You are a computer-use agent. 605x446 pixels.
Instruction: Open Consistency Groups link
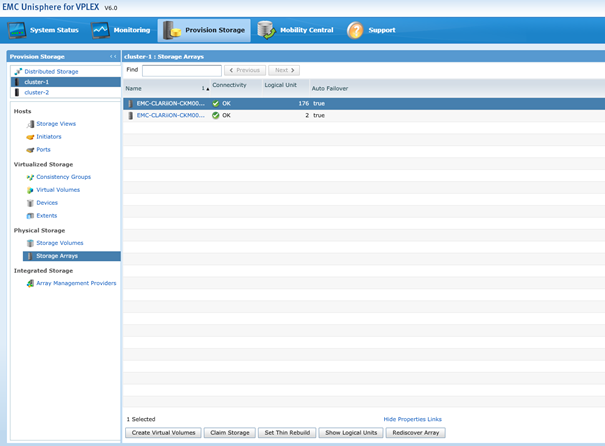pyautogui.click(x=64, y=177)
